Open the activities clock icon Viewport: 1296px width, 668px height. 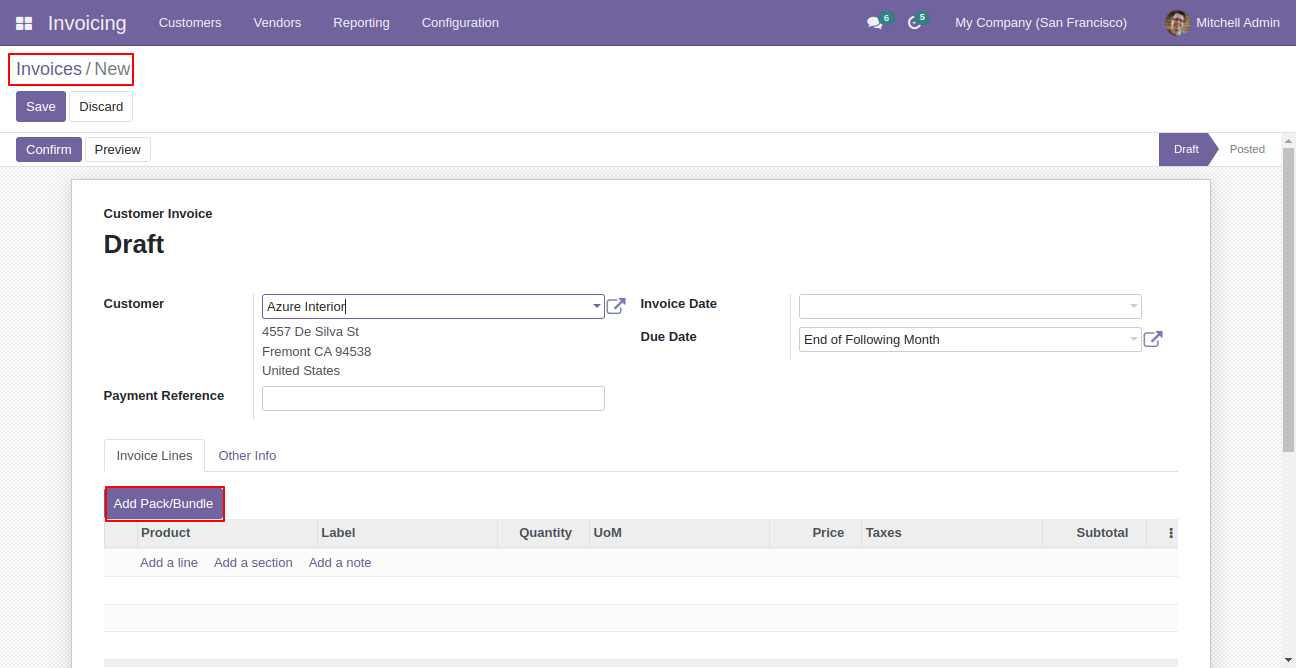tap(914, 23)
